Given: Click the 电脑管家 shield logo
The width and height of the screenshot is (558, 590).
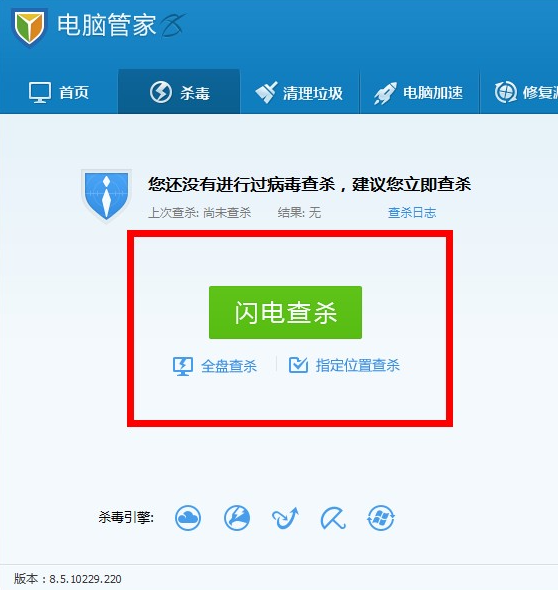Looking at the screenshot, I should click(29, 27).
